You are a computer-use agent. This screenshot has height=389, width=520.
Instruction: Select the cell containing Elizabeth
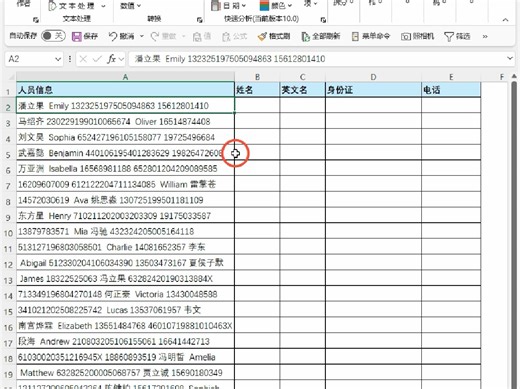click(x=125, y=326)
